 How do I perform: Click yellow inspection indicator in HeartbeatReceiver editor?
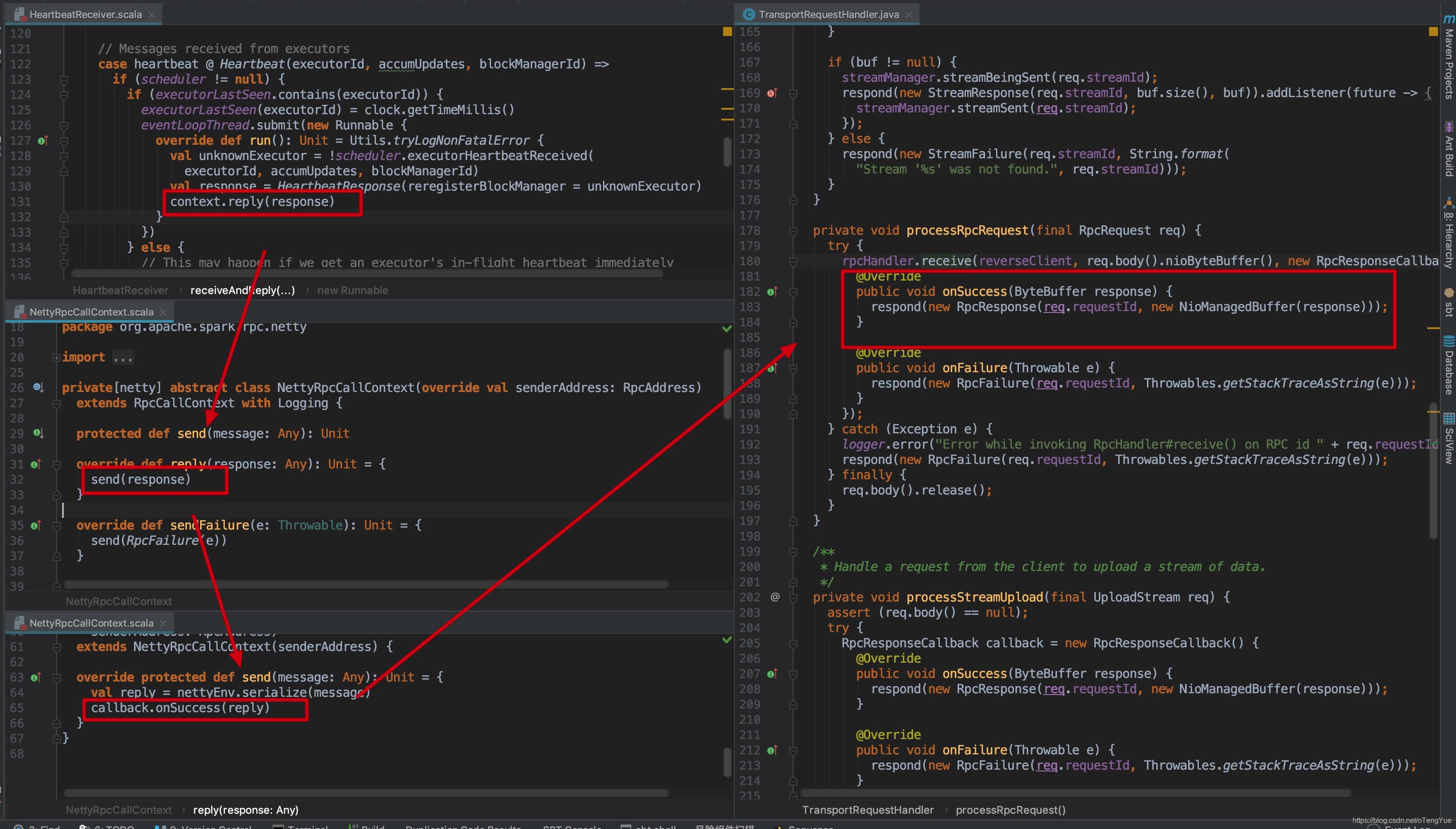(727, 32)
